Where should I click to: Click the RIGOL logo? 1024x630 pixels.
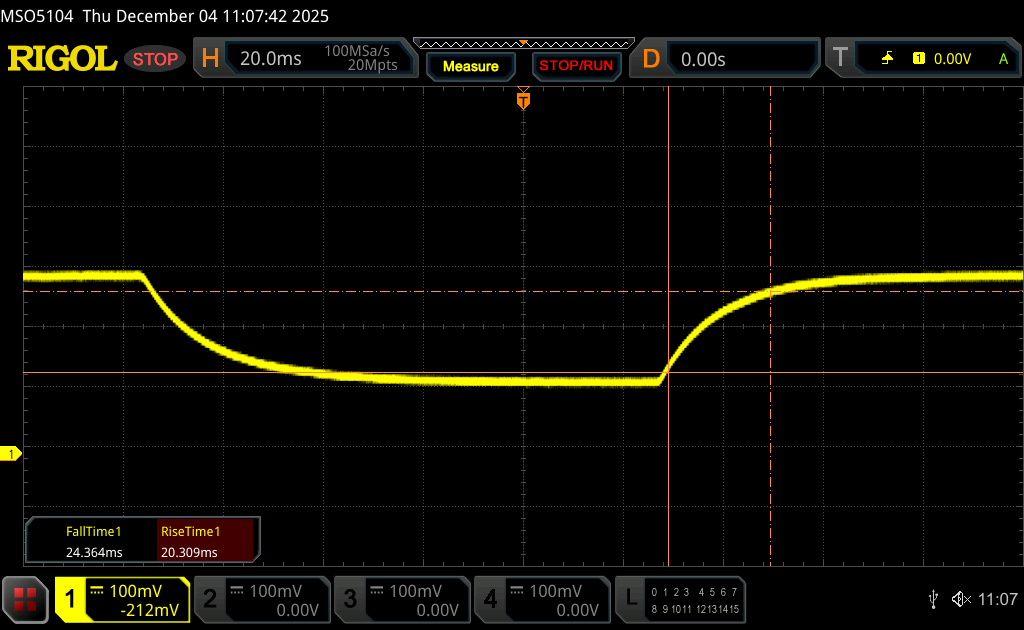[x=62, y=59]
